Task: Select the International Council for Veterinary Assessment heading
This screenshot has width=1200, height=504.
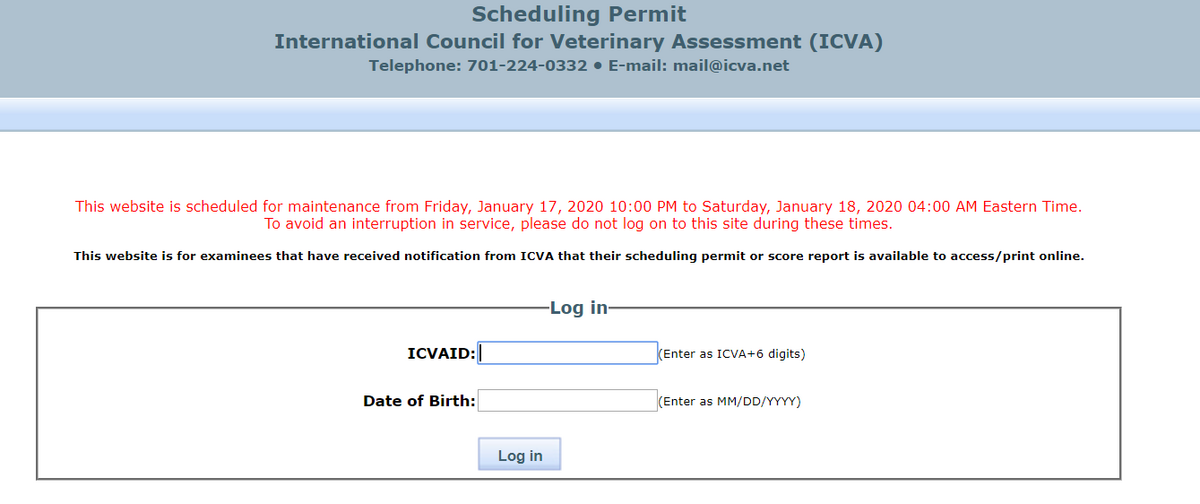Action: [578, 42]
